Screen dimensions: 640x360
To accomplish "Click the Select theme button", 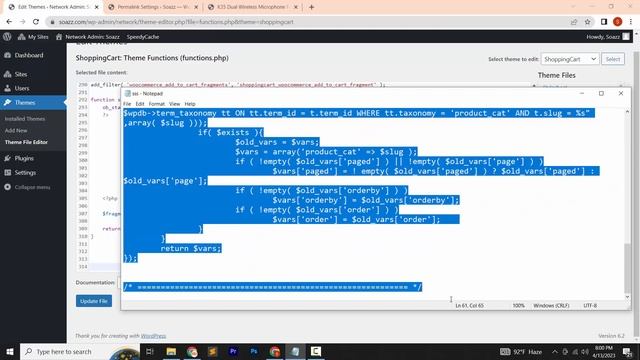I will [x=613, y=59].
